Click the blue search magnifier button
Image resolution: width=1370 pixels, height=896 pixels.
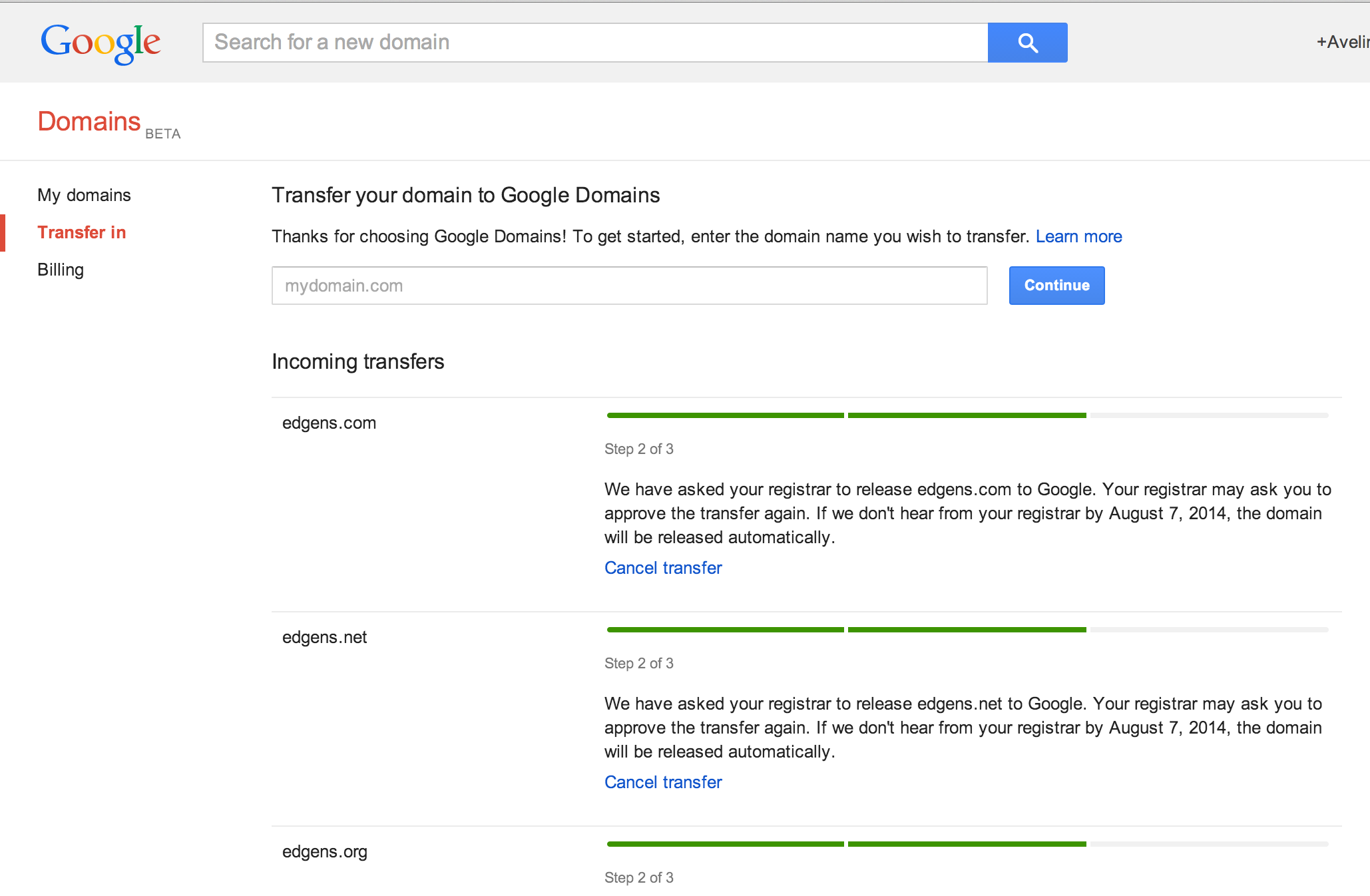(x=1027, y=43)
